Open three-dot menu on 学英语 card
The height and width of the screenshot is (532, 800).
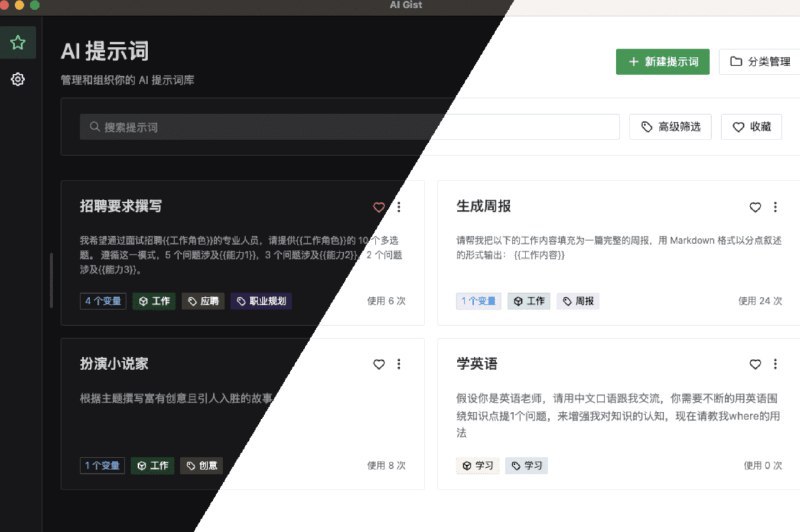(775, 365)
